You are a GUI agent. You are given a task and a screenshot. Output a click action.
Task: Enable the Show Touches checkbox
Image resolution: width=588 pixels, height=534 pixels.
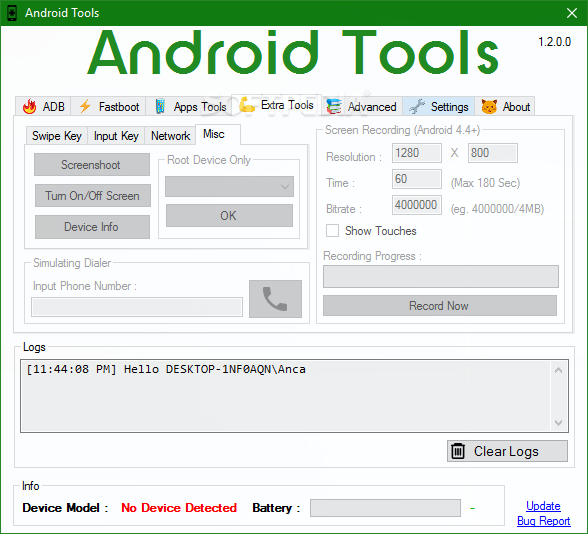[x=332, y=231]
